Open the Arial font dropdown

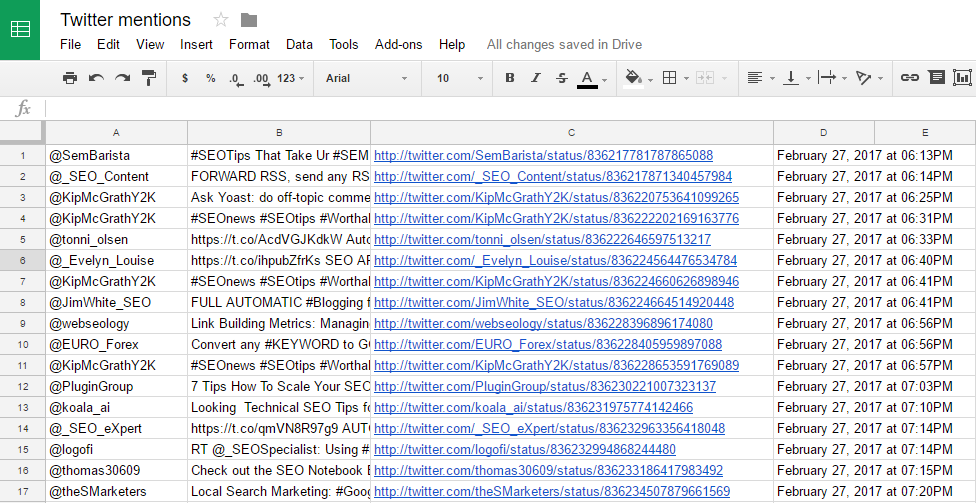pyautogui.click(x=366, y=78)
